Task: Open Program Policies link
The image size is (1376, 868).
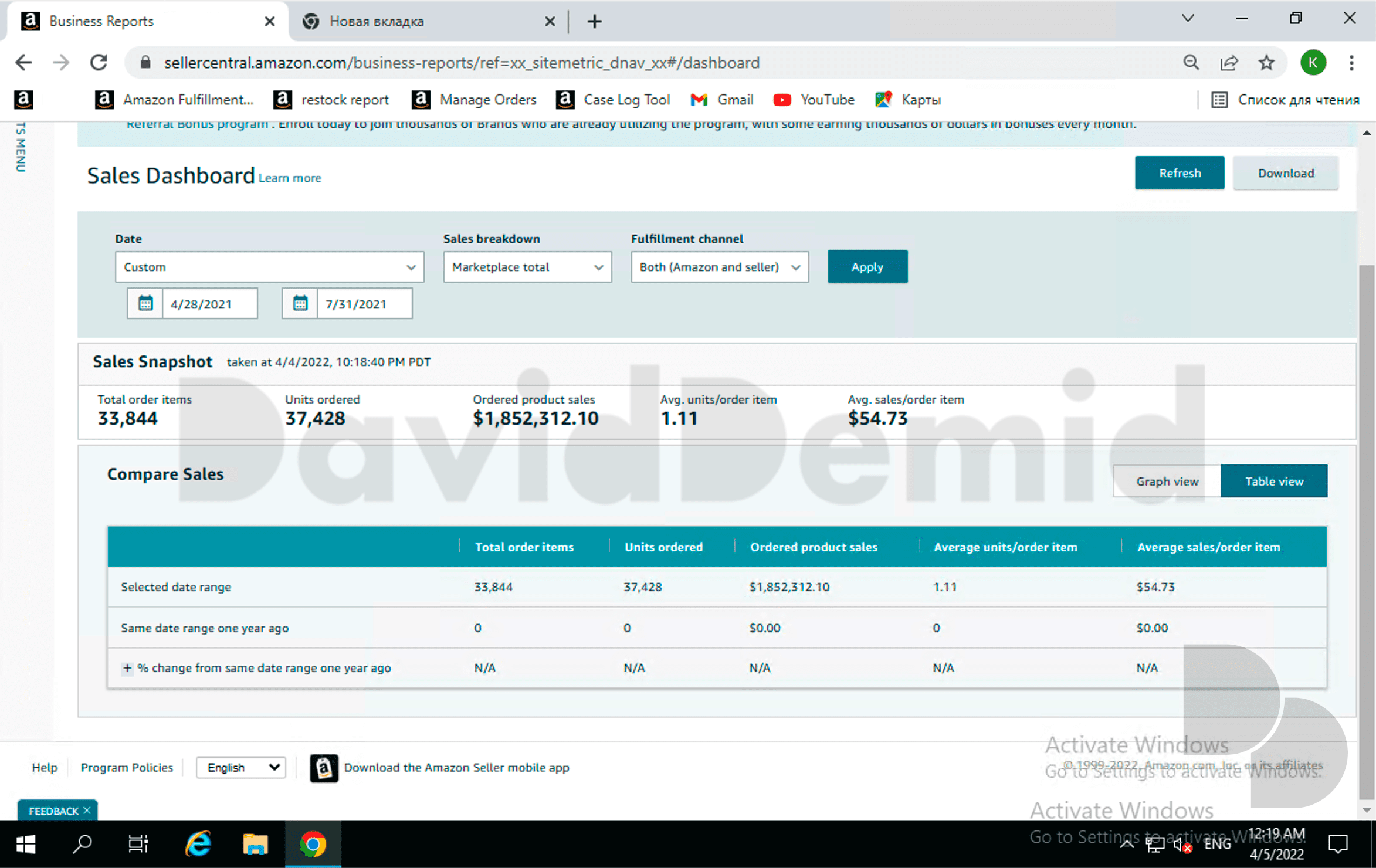Action: (x=127, y=767)
